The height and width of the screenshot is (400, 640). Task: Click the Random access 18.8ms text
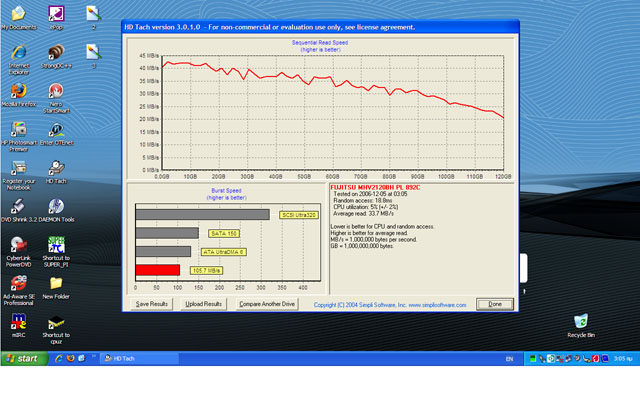[362, 200]
